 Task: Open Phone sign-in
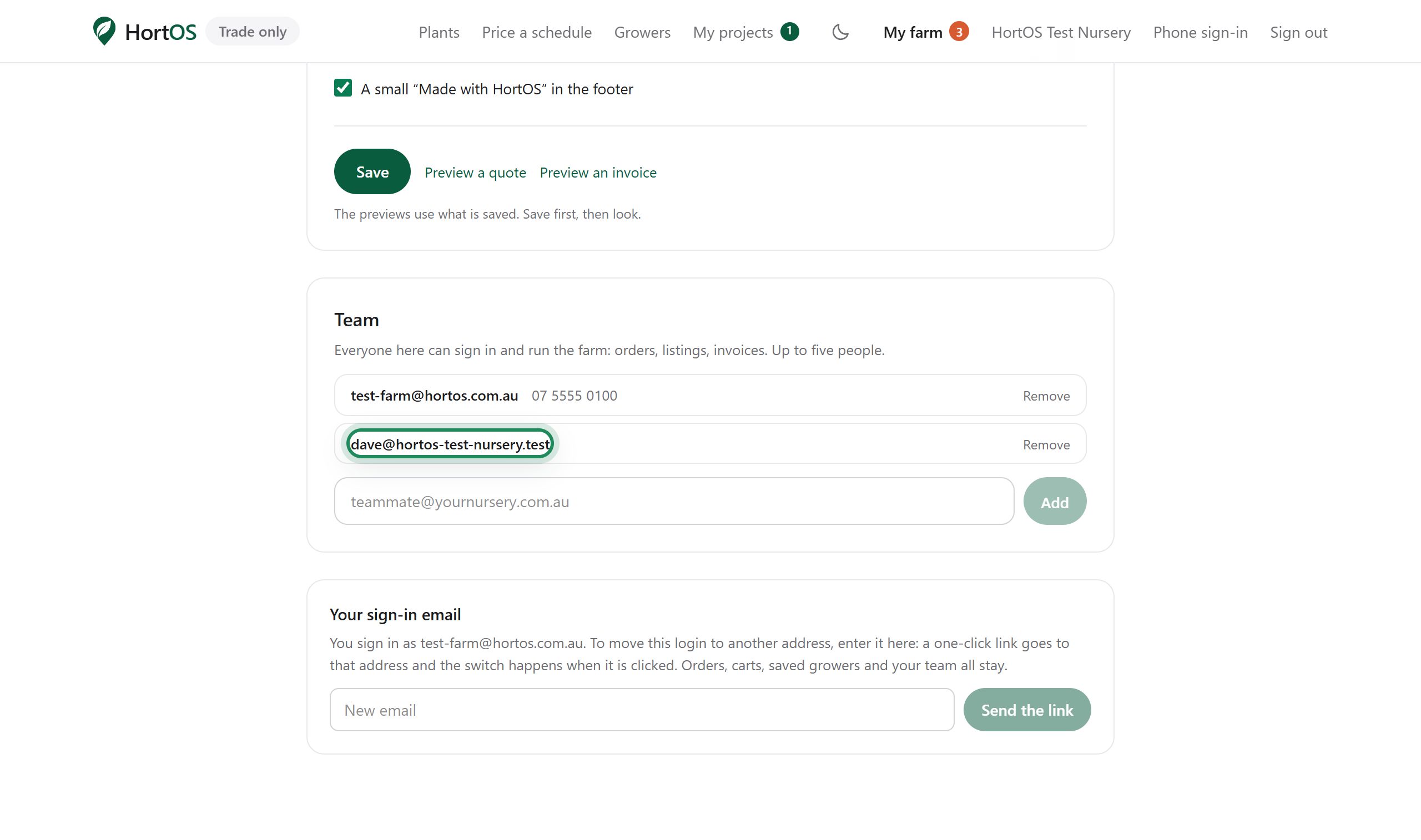(1200, 32)
